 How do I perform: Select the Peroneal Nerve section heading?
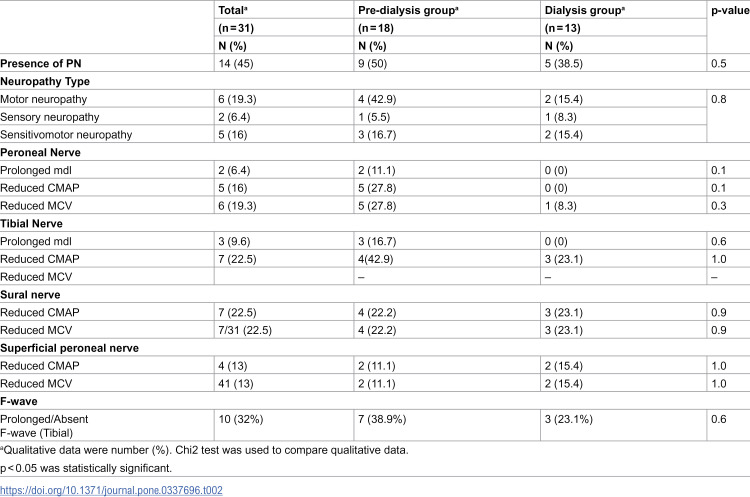40,153
